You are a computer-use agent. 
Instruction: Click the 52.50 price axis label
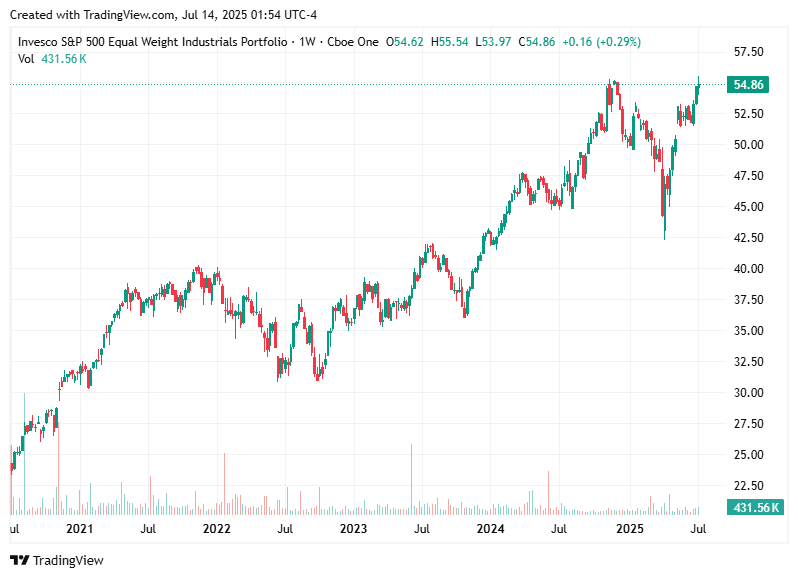coord(749,114)
